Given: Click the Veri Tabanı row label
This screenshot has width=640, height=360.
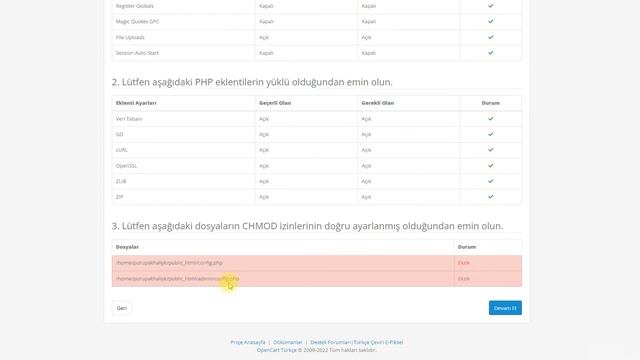Looking at the screenshot, I should pyautogui.click(x=129, y=119).
